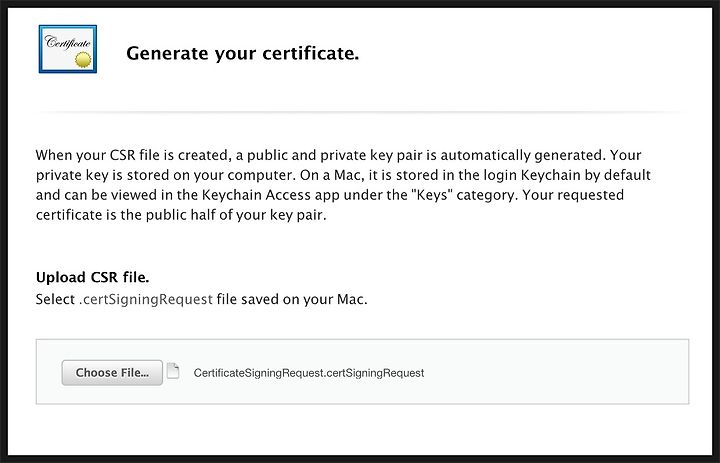
Task: Click the "automatically generated" words in the paragraph
Action: pos(523,155)
